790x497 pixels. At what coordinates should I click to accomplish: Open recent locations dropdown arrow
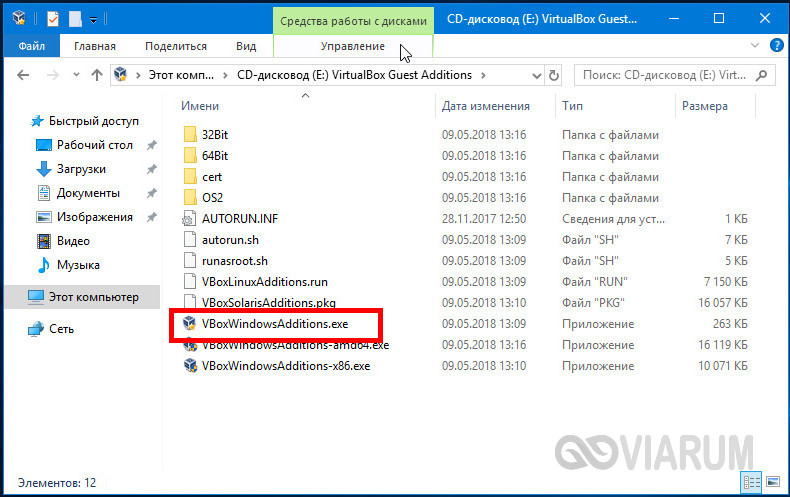coord(76,75)
